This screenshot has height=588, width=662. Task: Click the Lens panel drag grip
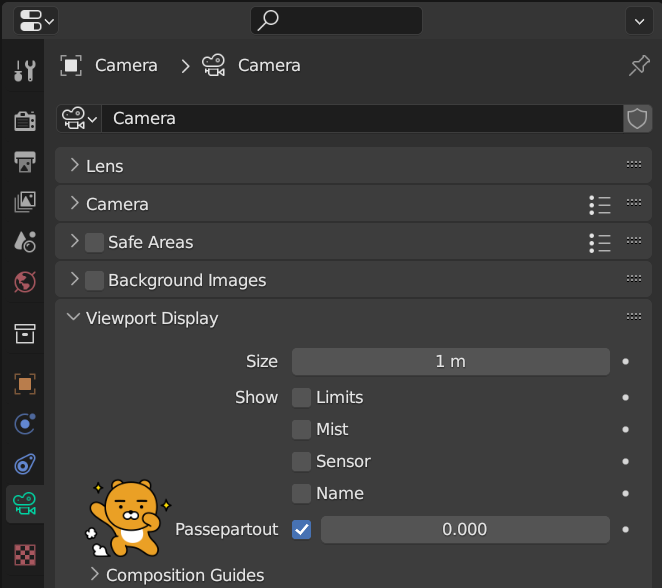[634, 165]
